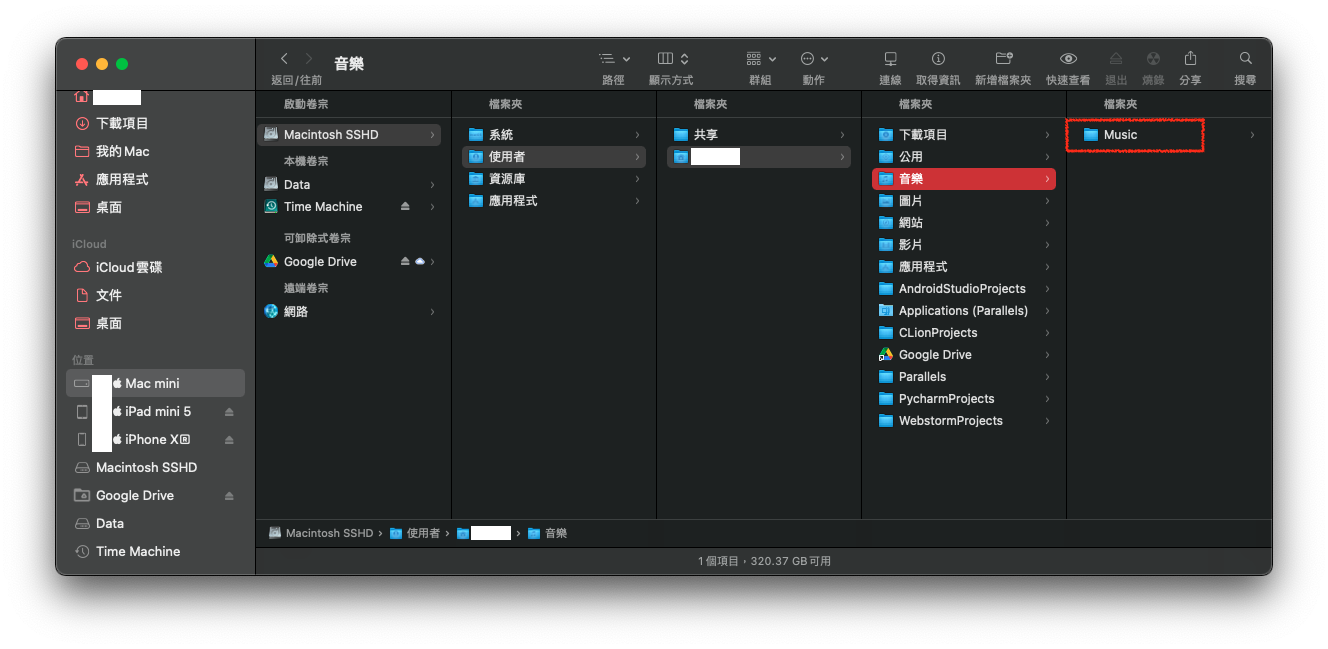This screenshot has height=649, width=1328.
Task: Select Downloads in the sidebar
Action: [x=122, y=123]
